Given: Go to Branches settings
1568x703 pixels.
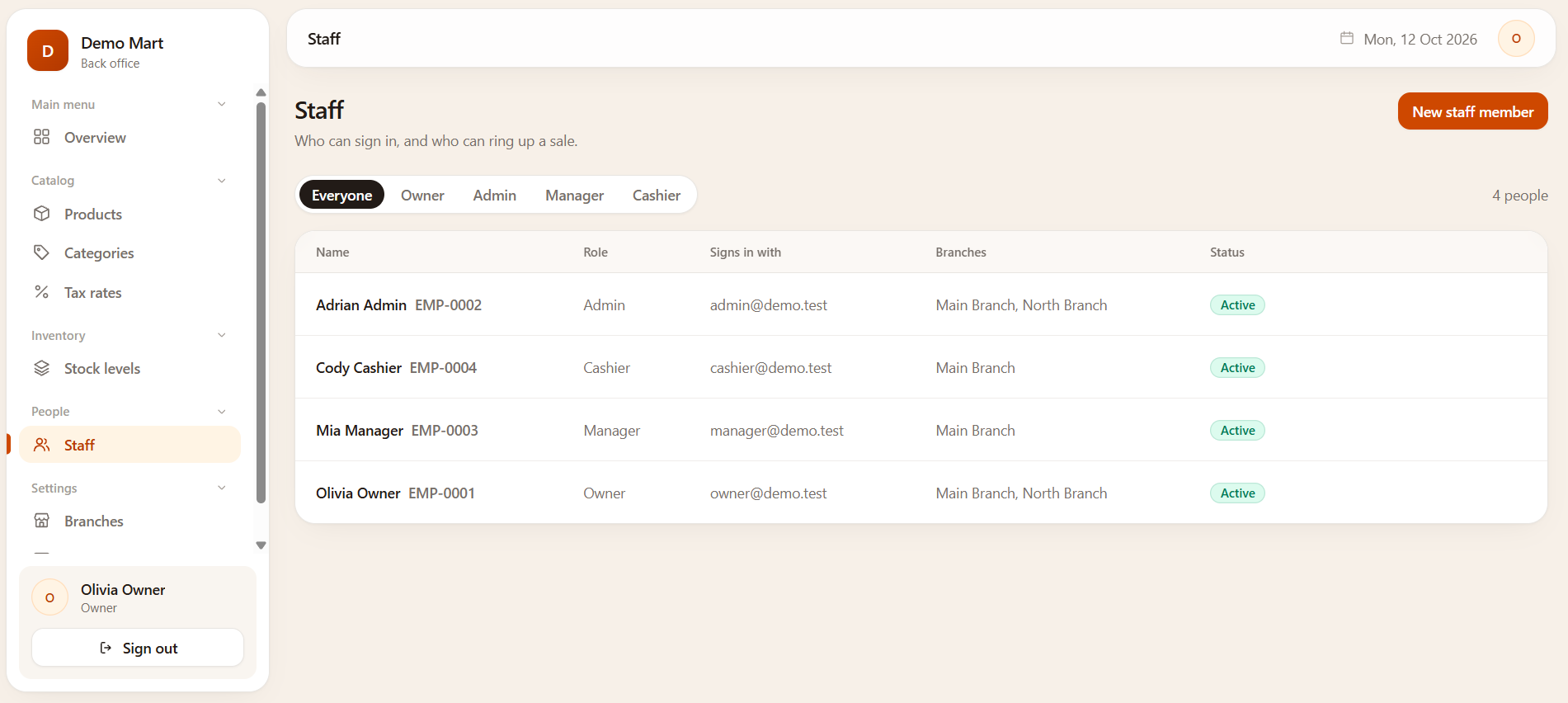Looking at the screenshot, I should 130,521.
